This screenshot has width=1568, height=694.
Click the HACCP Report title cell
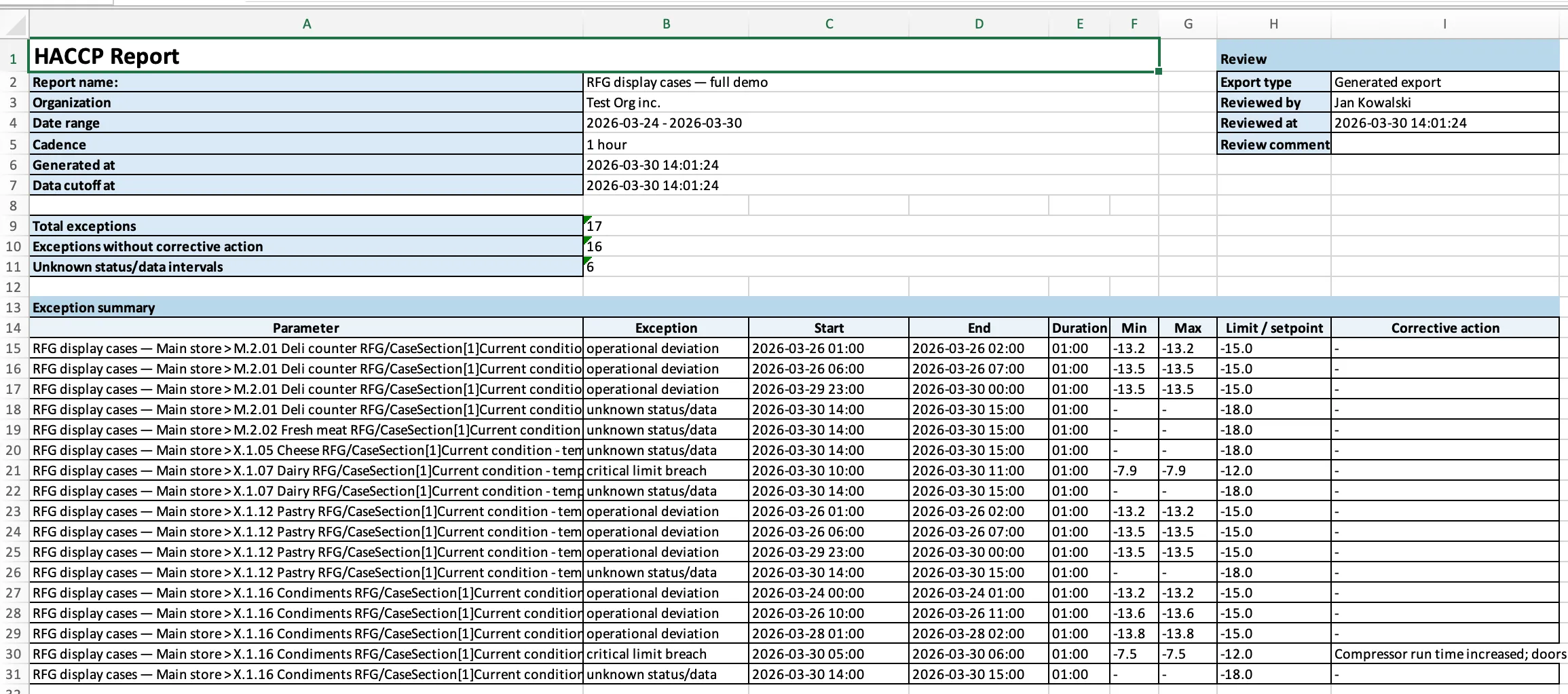[594, 56]
